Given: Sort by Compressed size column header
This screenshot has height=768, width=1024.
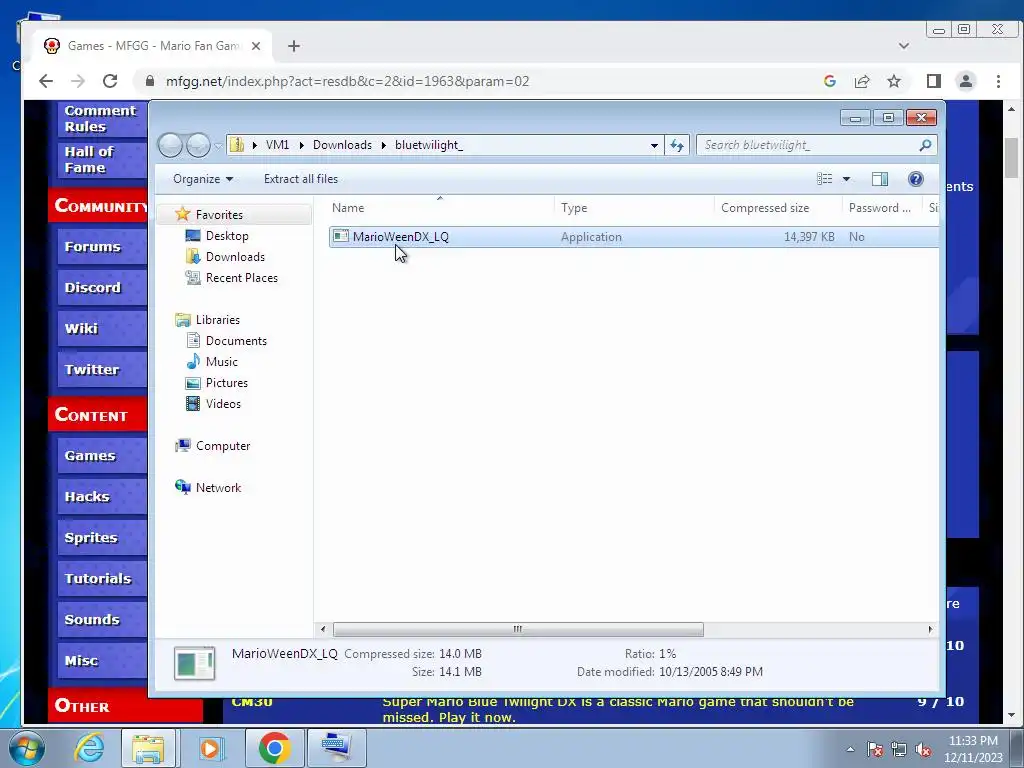Looking at the screenshot, I should [778, 208].
